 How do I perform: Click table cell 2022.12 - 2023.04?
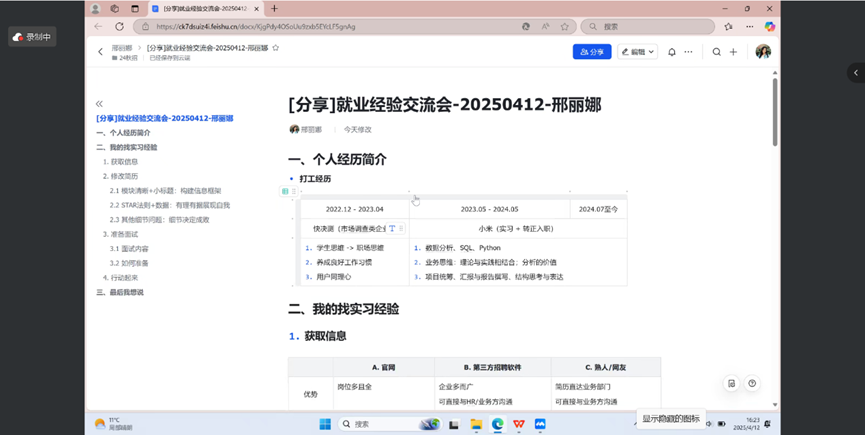click(x=354, y=210)
